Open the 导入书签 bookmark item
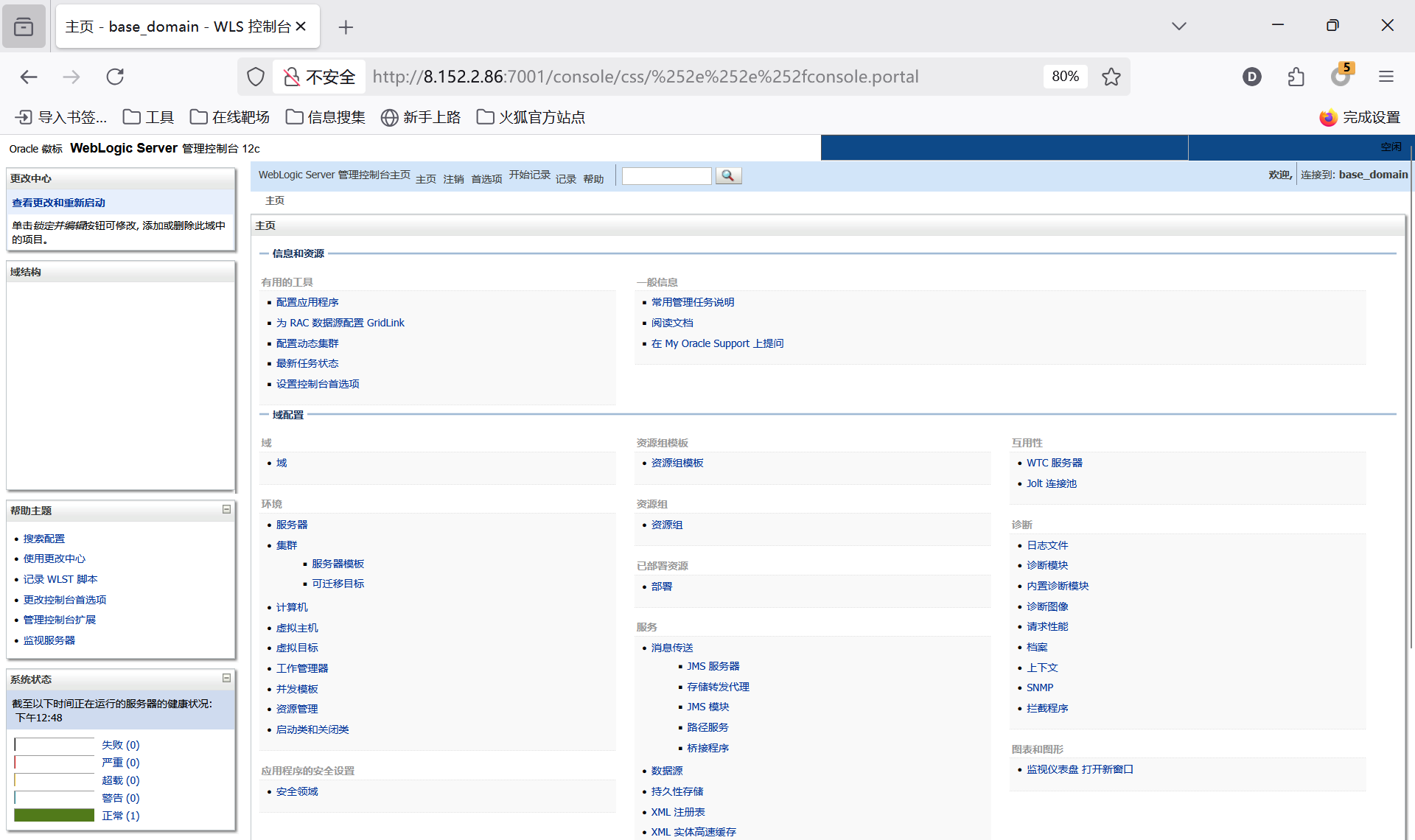The image size is (1415, 840). pyautogui.click(x=62, y=117)
